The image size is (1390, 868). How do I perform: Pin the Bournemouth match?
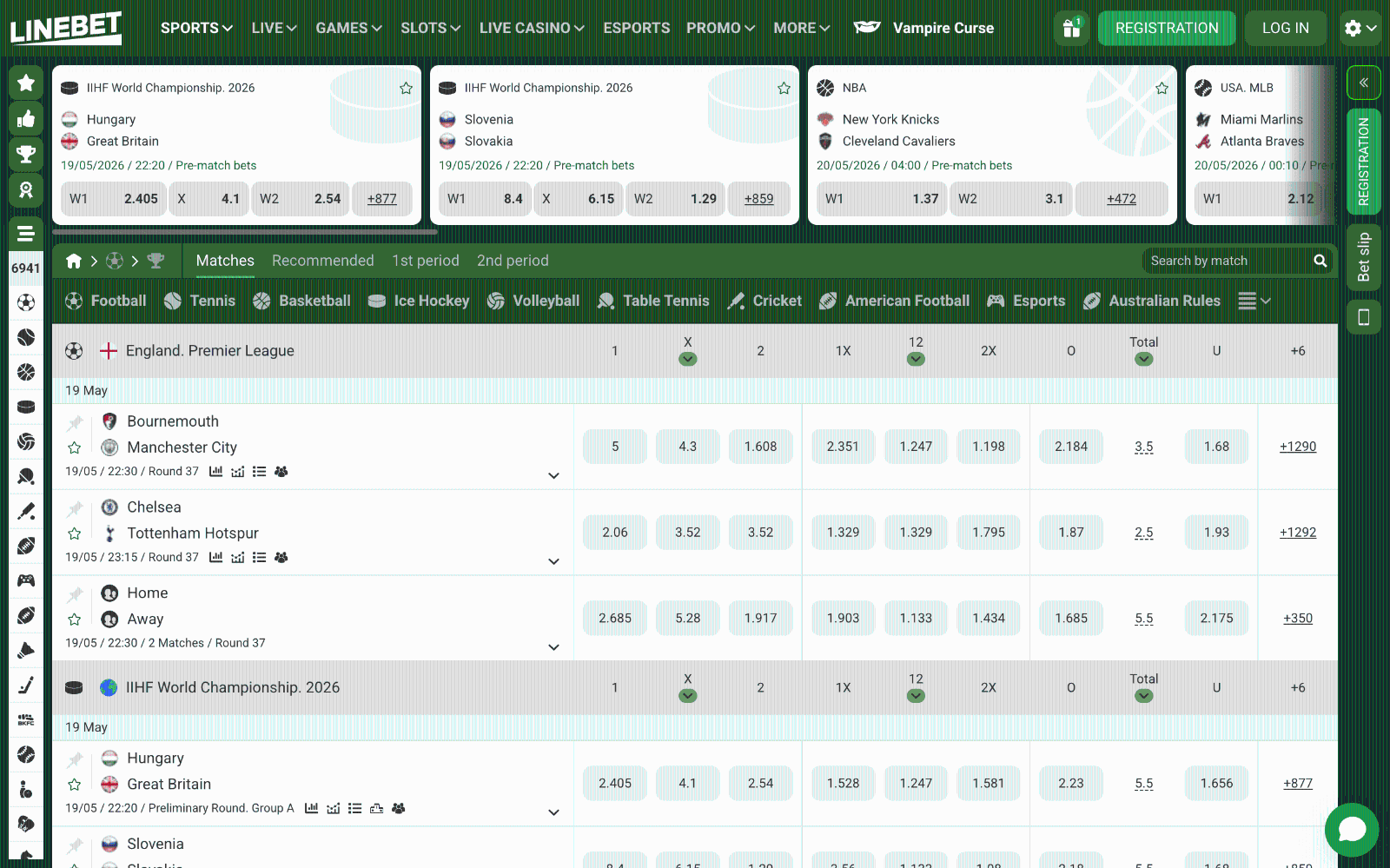75,422
